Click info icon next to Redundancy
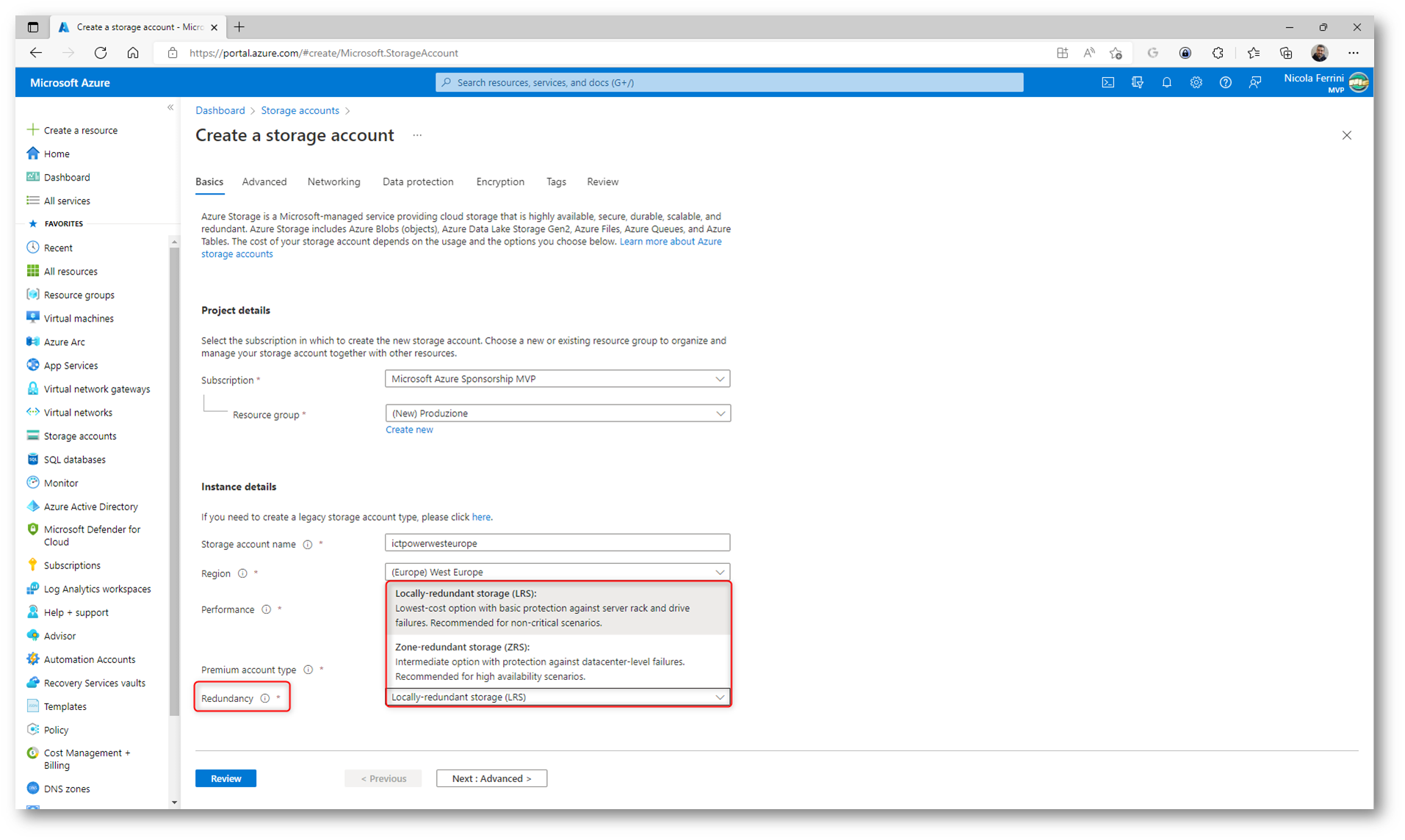 265,698
